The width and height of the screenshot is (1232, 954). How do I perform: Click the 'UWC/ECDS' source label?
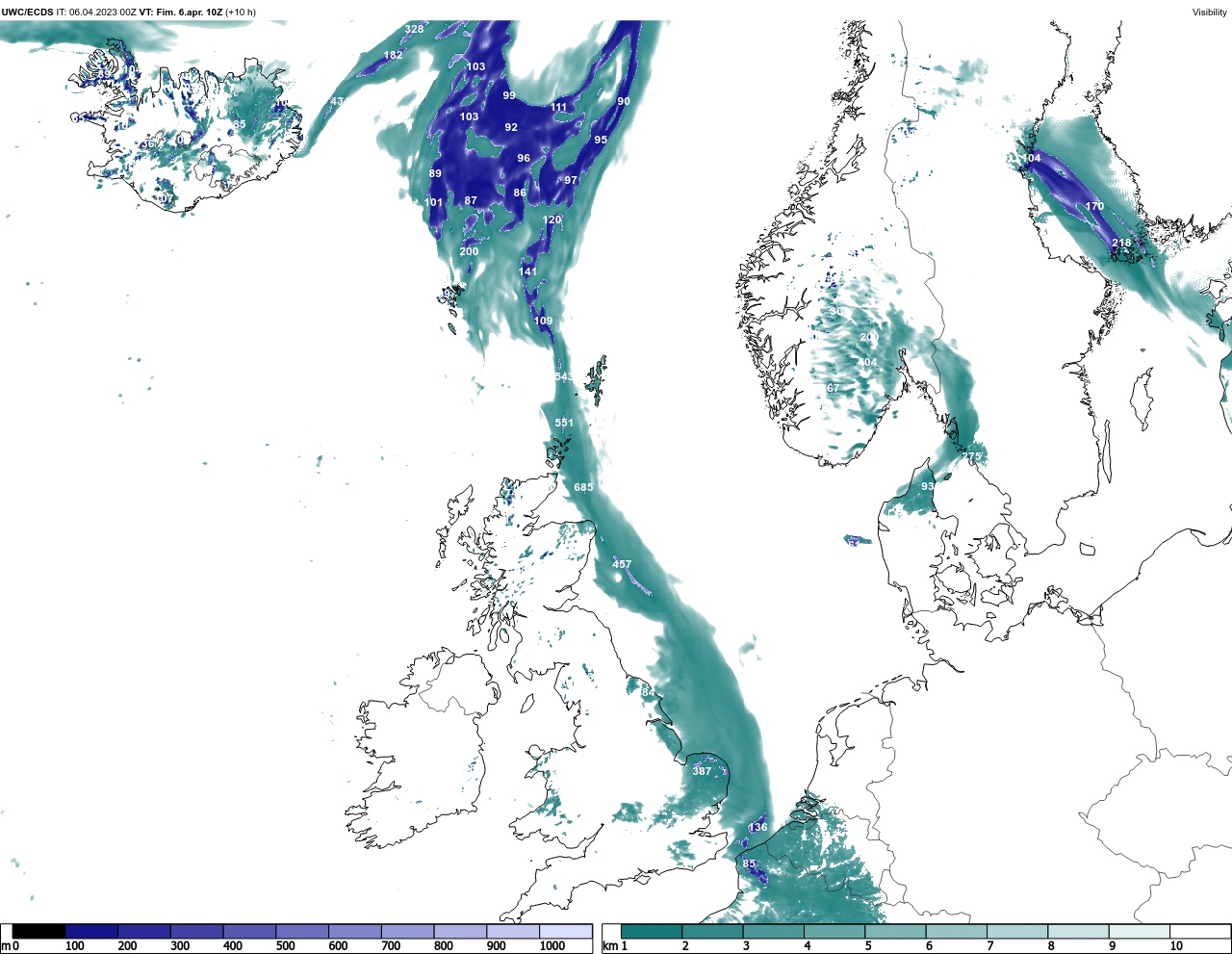click(x=27, y=13)
